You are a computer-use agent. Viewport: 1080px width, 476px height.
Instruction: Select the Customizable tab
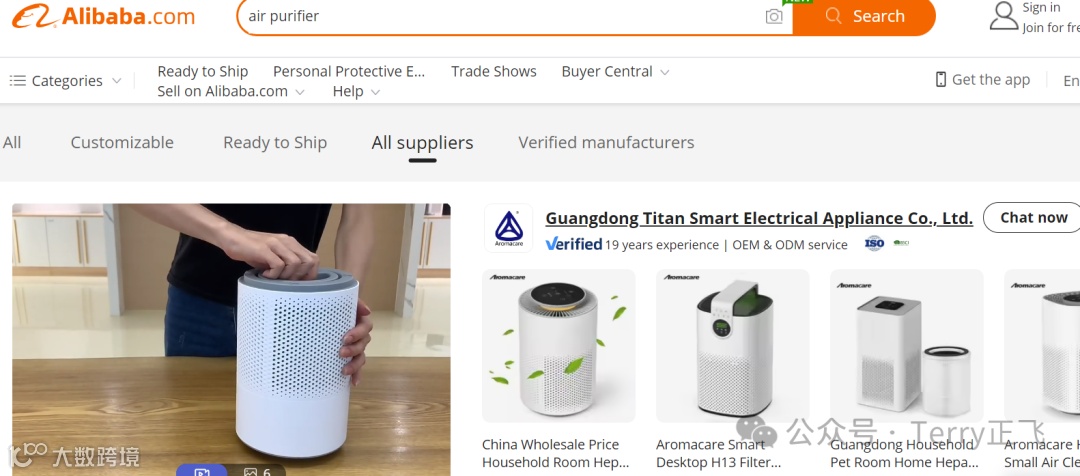coord(122,143)
